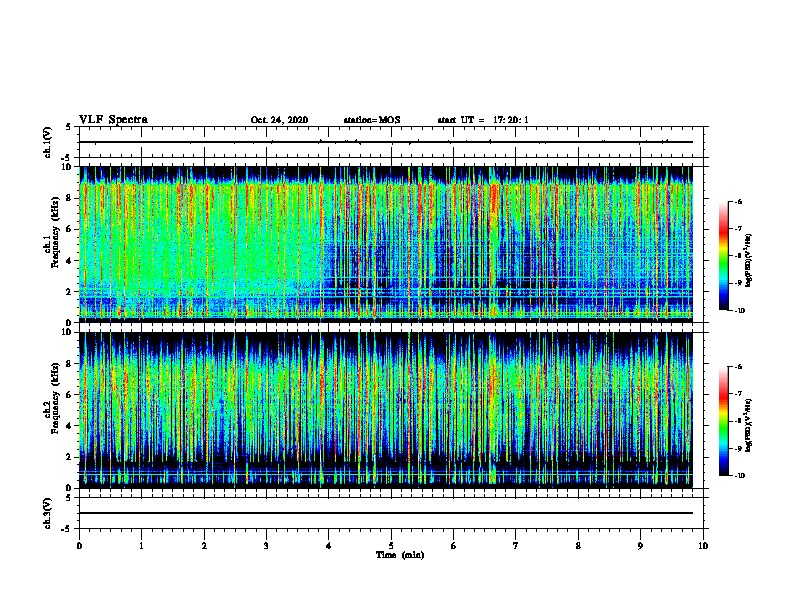The image size is (792, 612).
Task: Click the ch.2 spectrogram panel
Action: pos(386,410)
